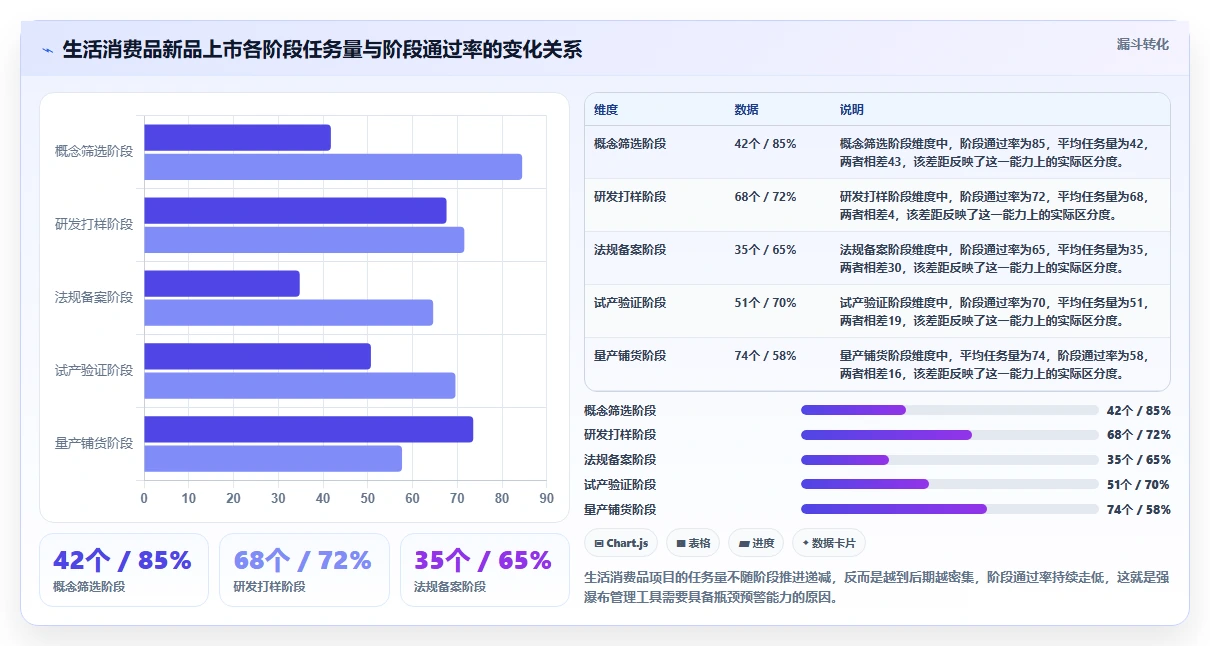Click the lightning icon beside the page title
Image resolution: width=1210 pixels, height=646 pixels.
pos(48,50)
